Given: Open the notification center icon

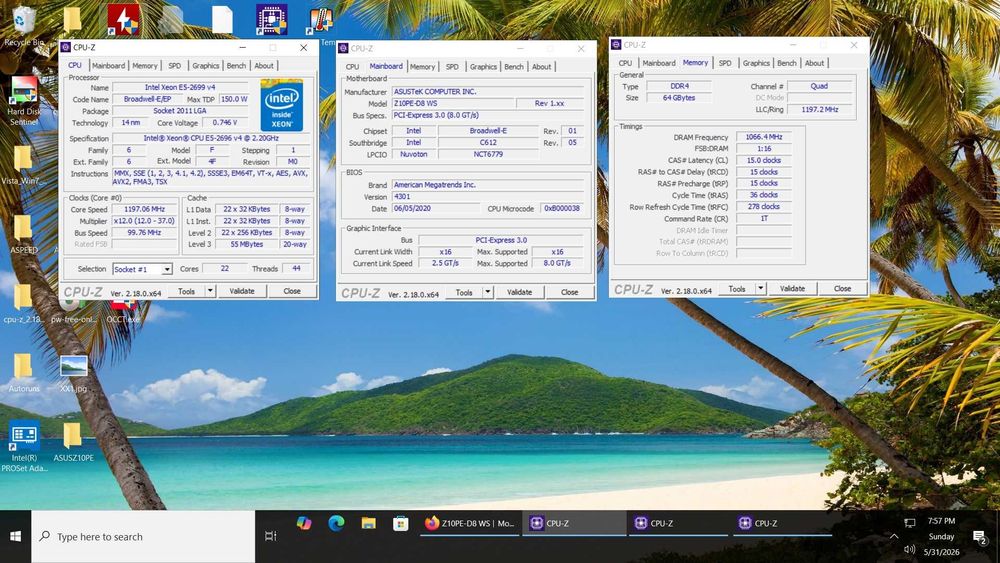Looking at the screenshot, I should 980,537.
